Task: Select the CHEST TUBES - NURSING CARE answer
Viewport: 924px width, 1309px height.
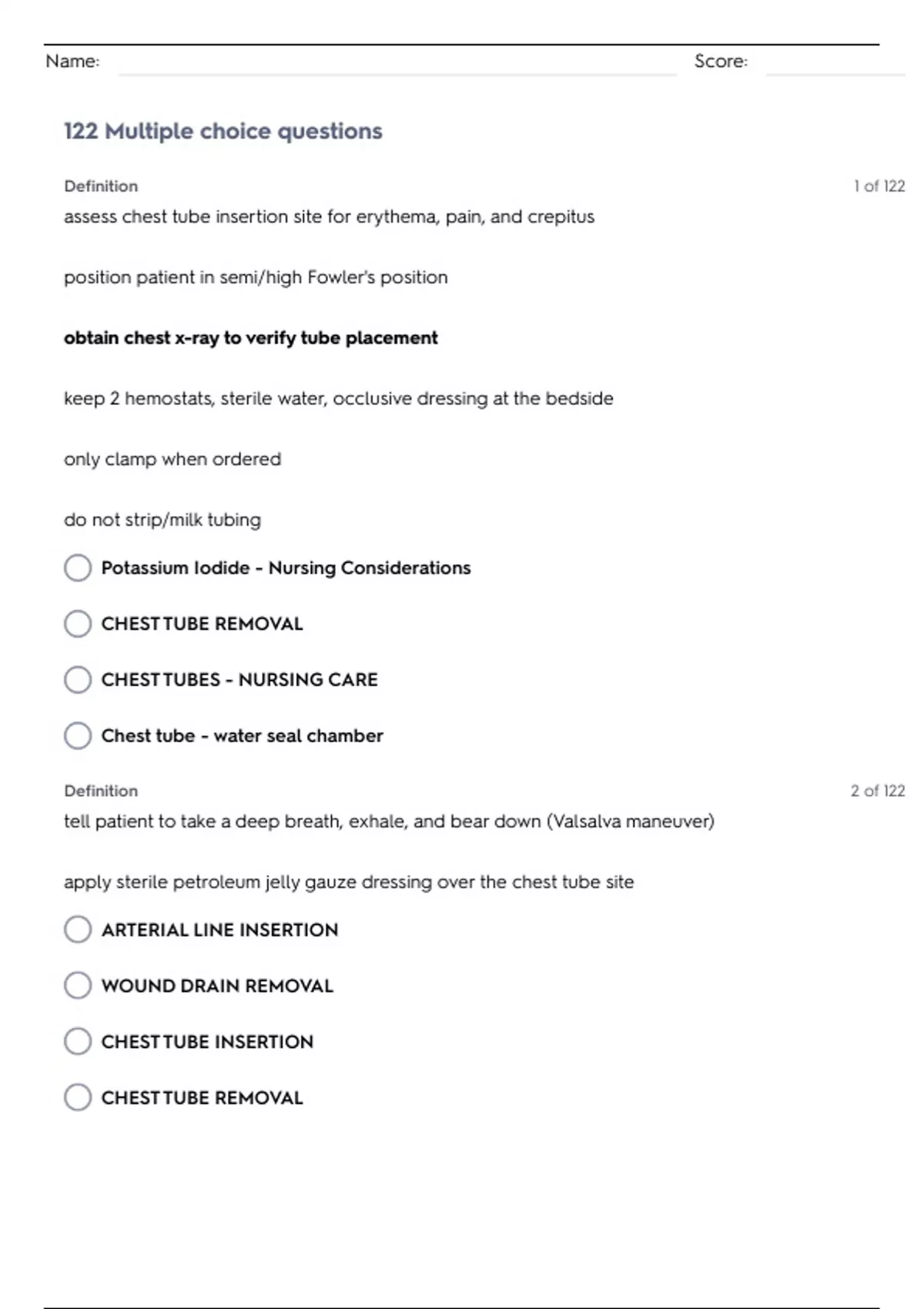Action: (78, 680)
